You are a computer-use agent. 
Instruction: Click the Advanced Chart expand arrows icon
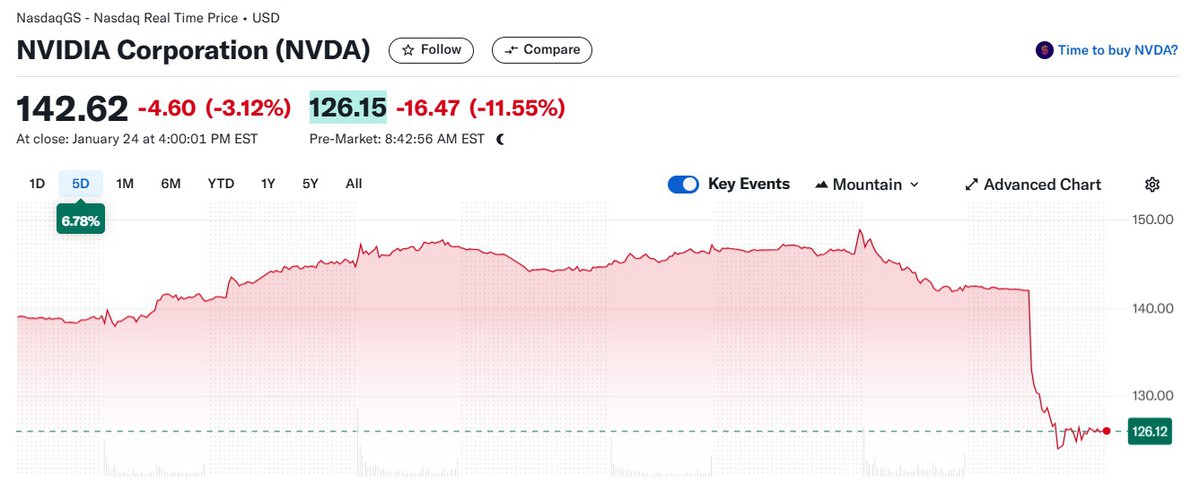click(x=970, y=185)
